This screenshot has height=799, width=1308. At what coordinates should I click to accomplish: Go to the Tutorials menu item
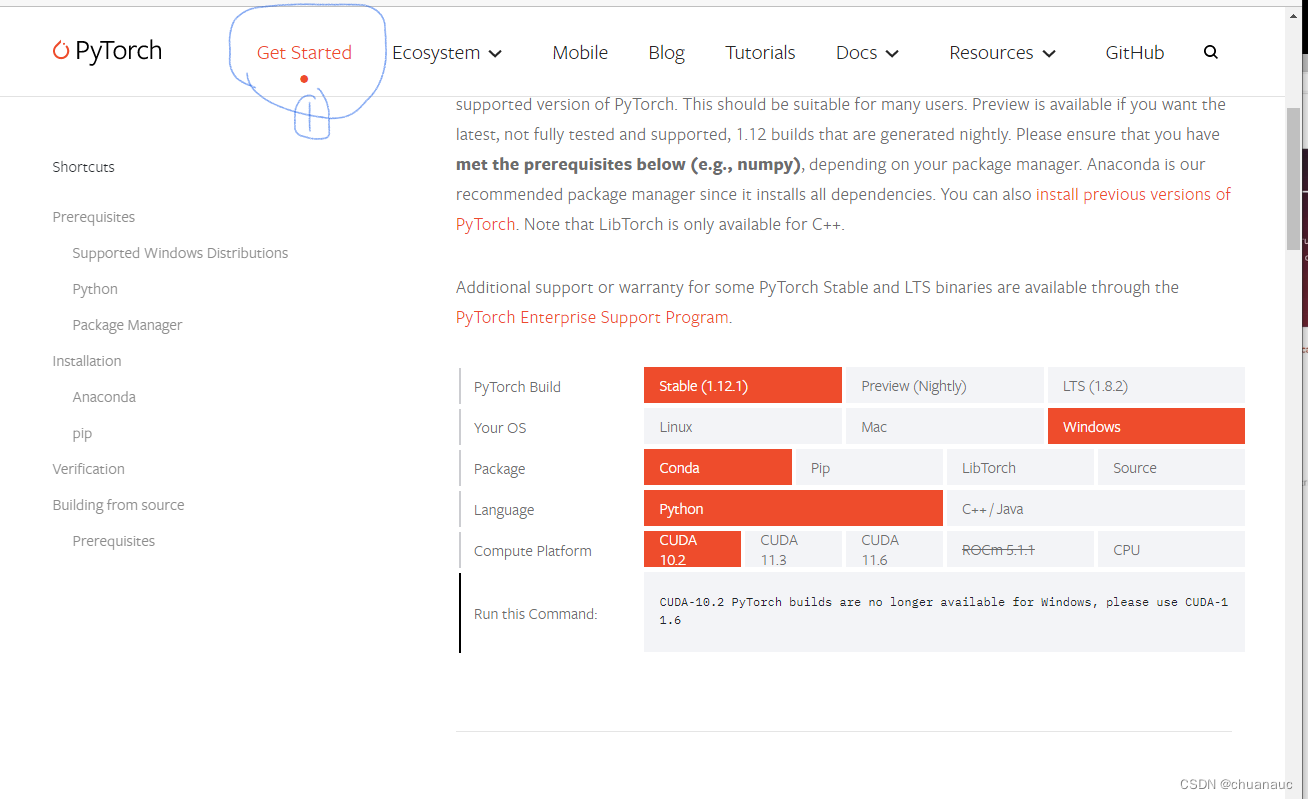pos(760,53)
